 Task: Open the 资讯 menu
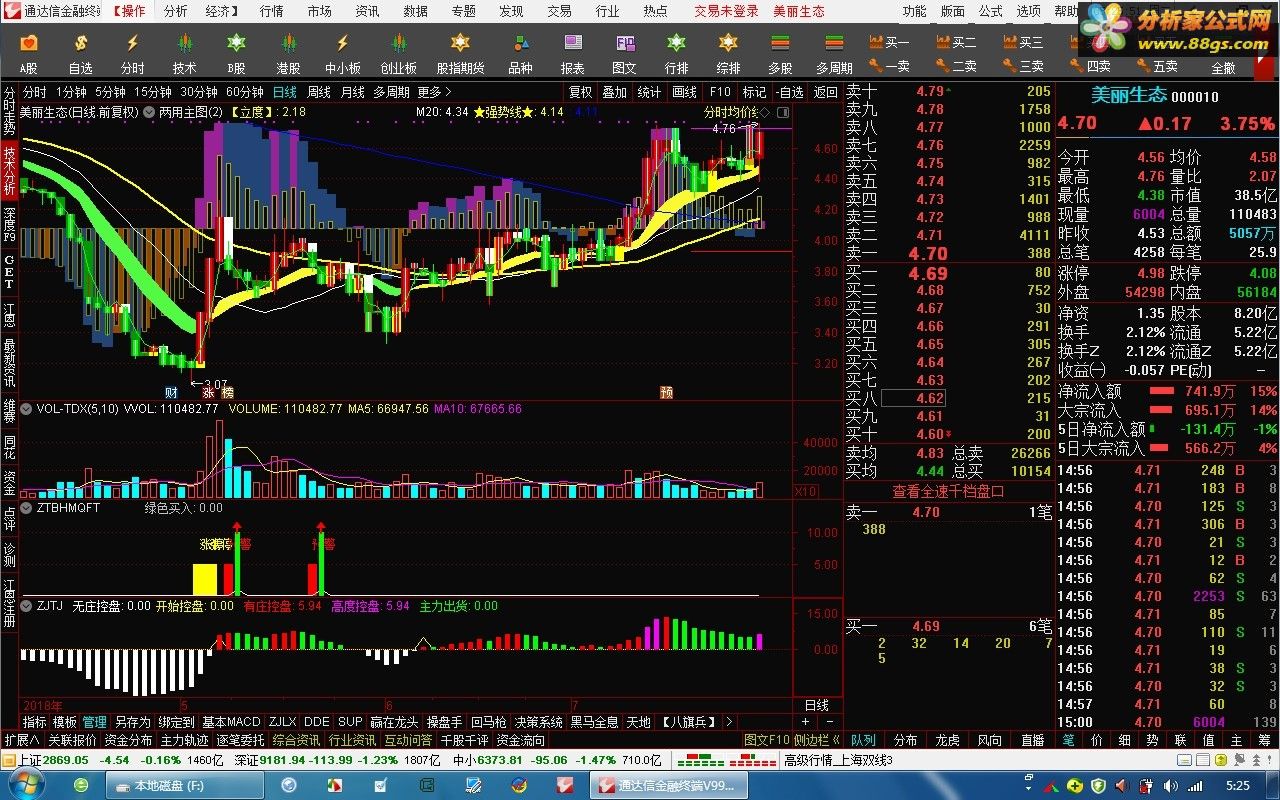pos(367,11)
